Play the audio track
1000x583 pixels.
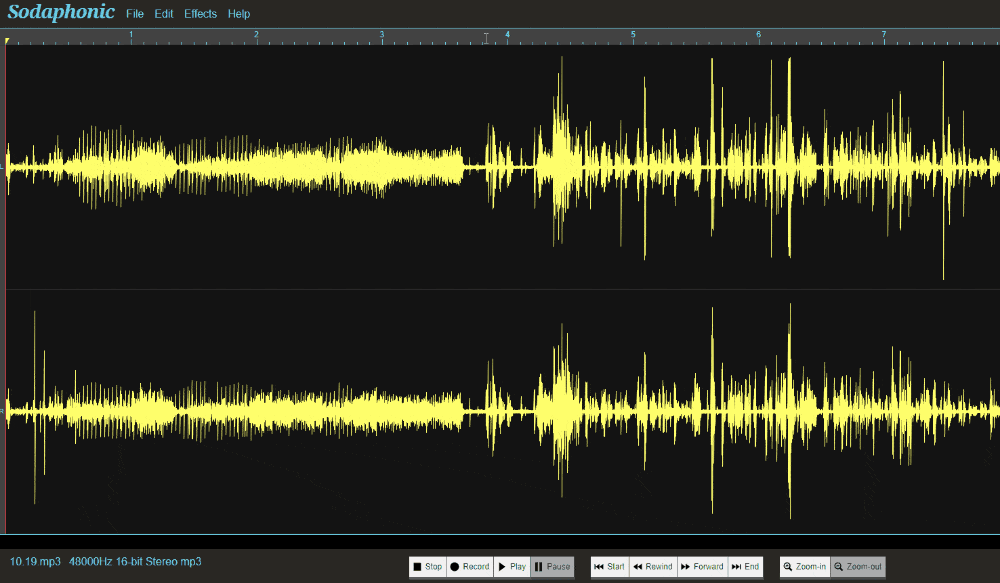[511, 567]
